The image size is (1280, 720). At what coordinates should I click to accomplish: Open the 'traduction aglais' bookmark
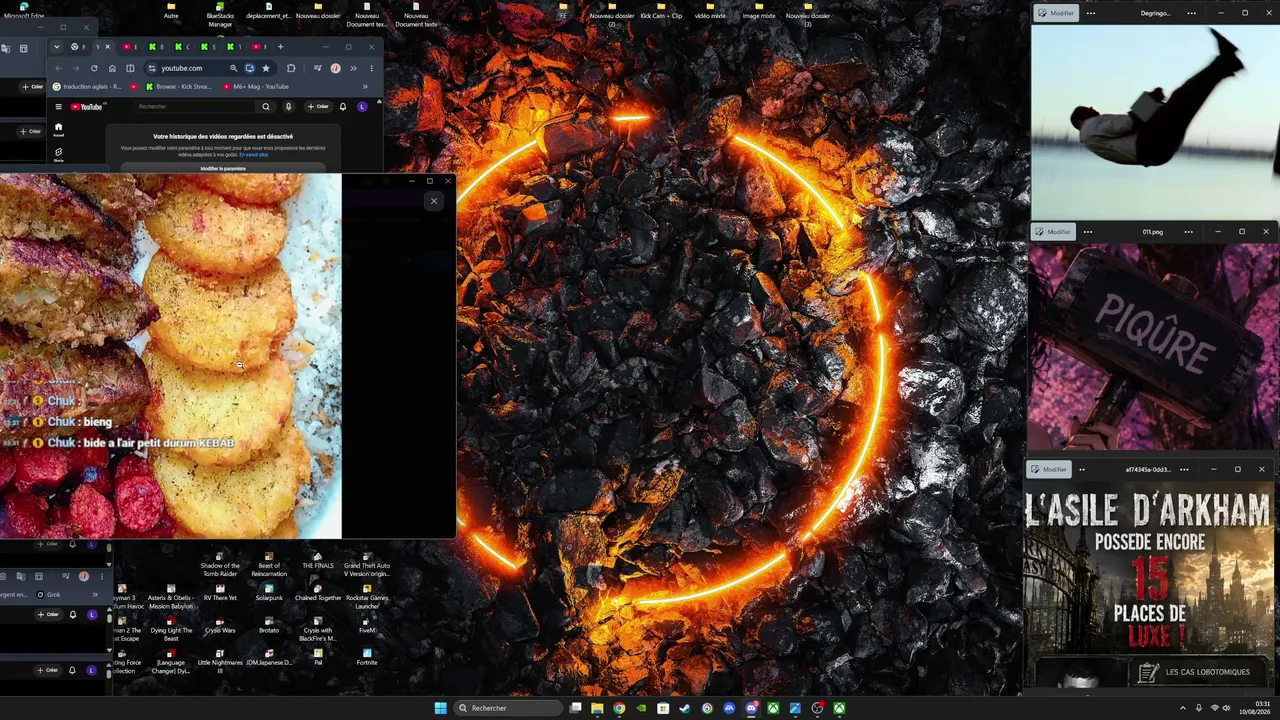pos(87,87)
